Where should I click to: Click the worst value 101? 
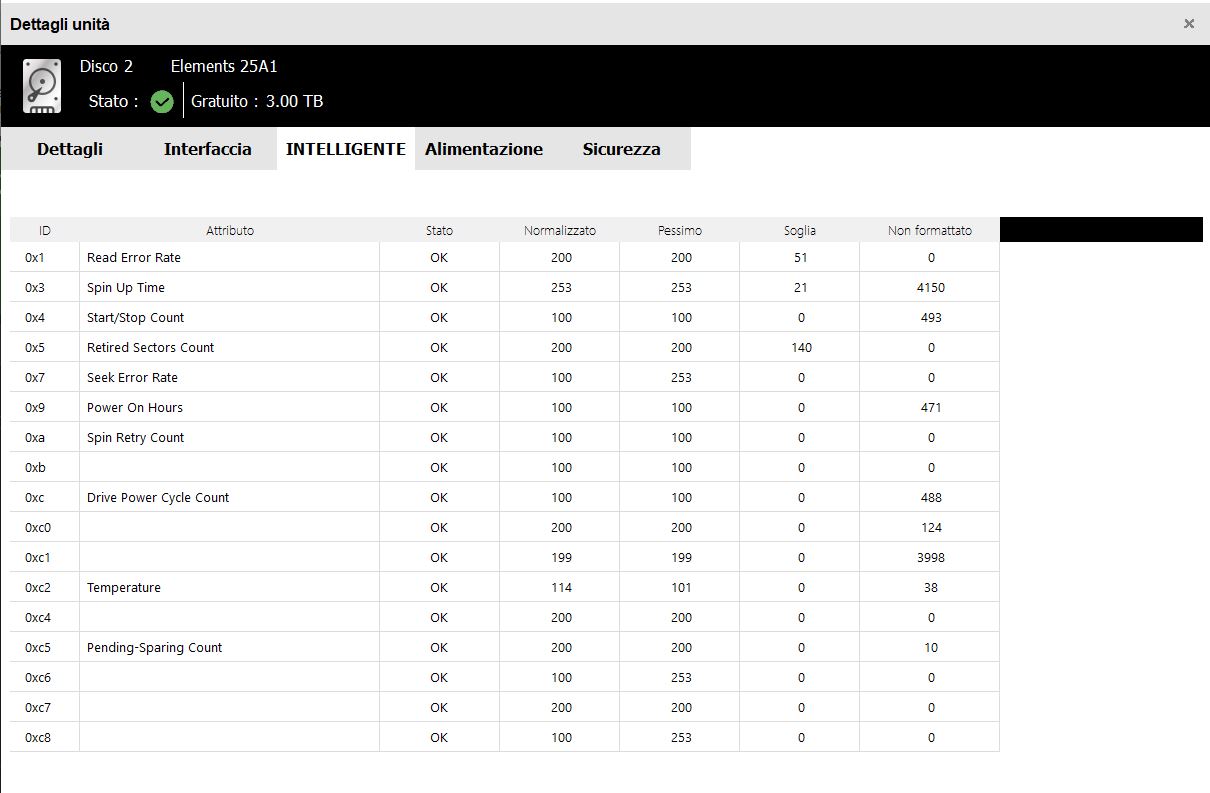pyautogui.click(x=682, y=587)
